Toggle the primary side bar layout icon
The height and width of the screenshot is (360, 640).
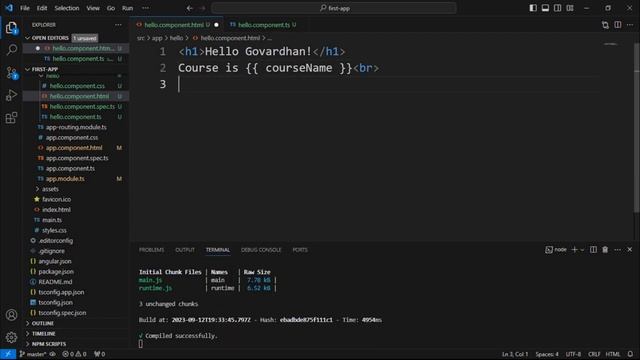[533, 8]
